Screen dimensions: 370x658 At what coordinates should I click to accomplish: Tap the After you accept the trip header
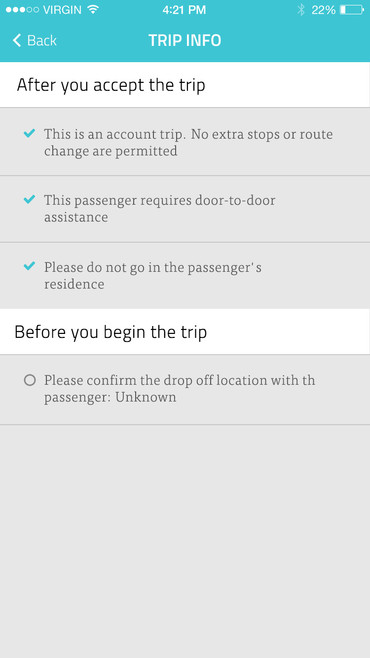point(185,85)
